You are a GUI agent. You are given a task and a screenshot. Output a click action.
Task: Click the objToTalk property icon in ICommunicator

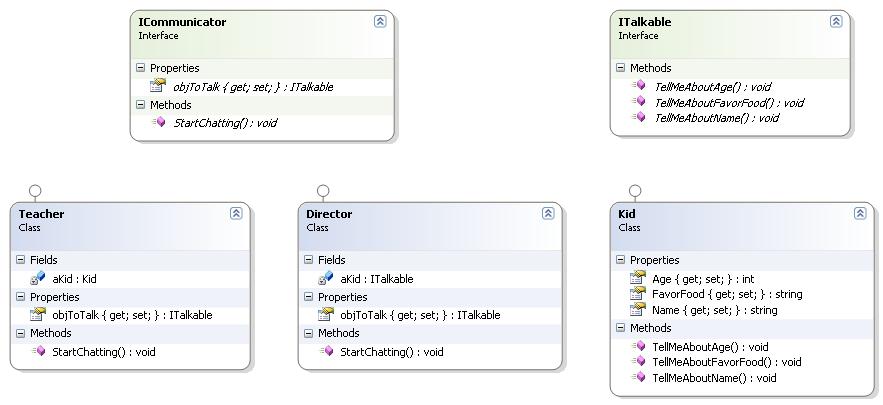pyautogui.click(x=158, y=86)
